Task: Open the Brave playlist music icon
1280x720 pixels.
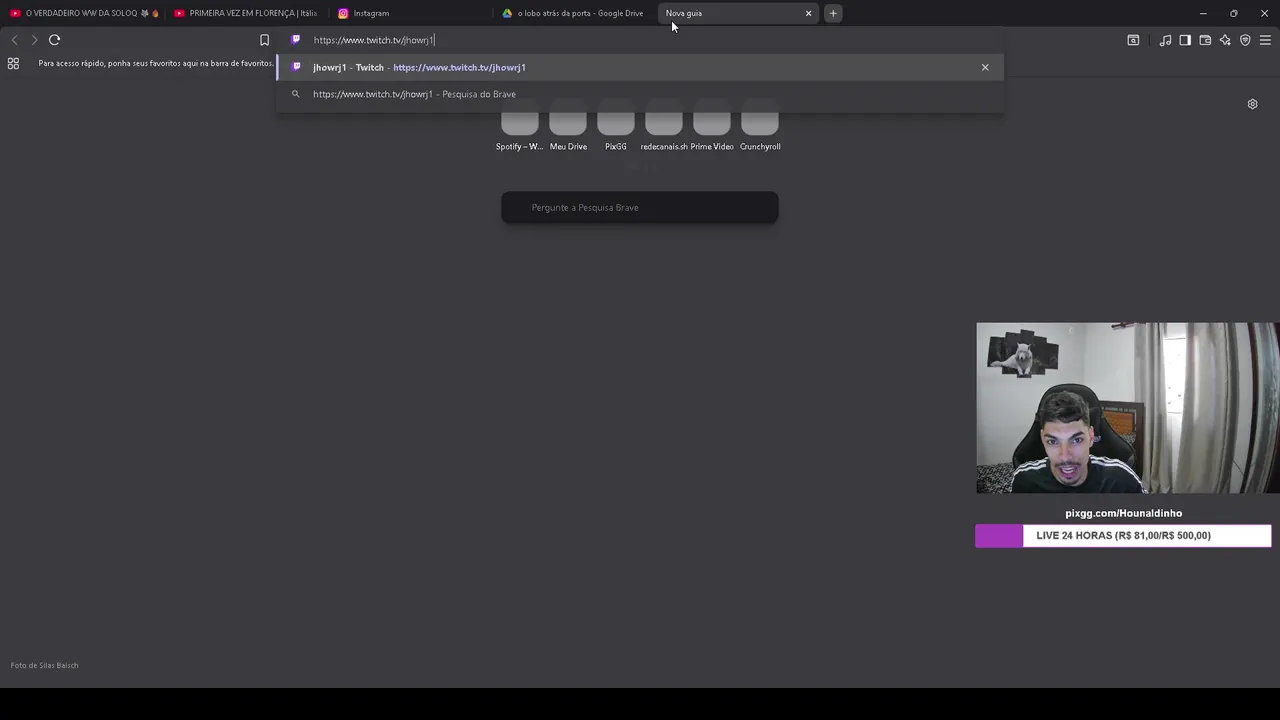Action: click(1165, 40)
